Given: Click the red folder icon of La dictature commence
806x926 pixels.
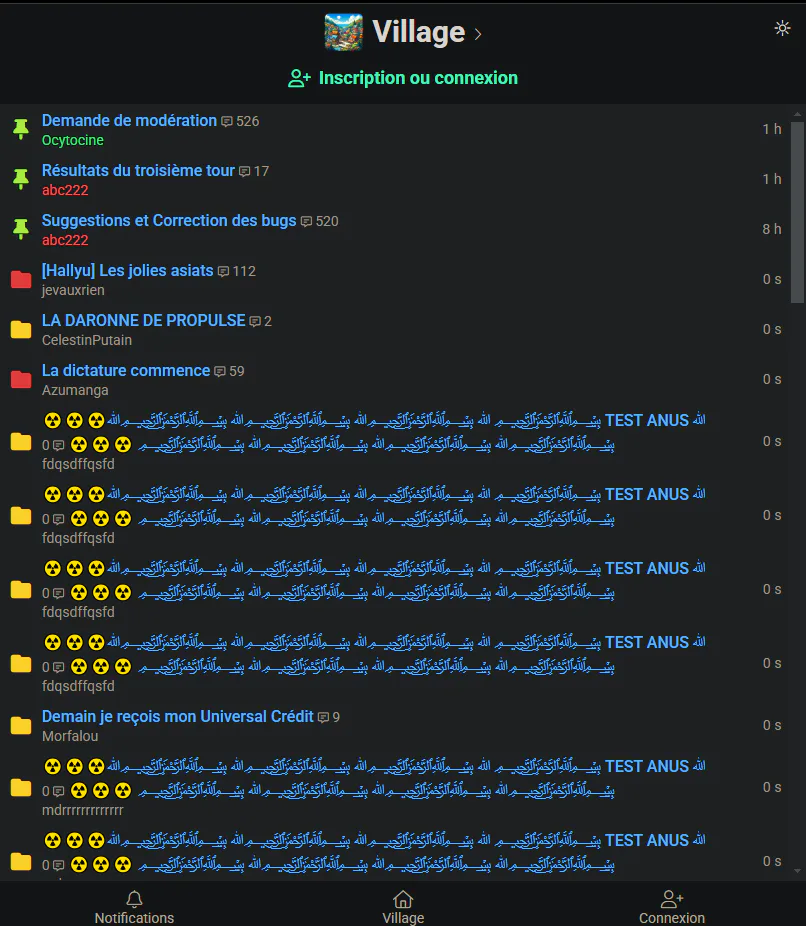Looking at the screenshot, I should (x=21, y=379).
